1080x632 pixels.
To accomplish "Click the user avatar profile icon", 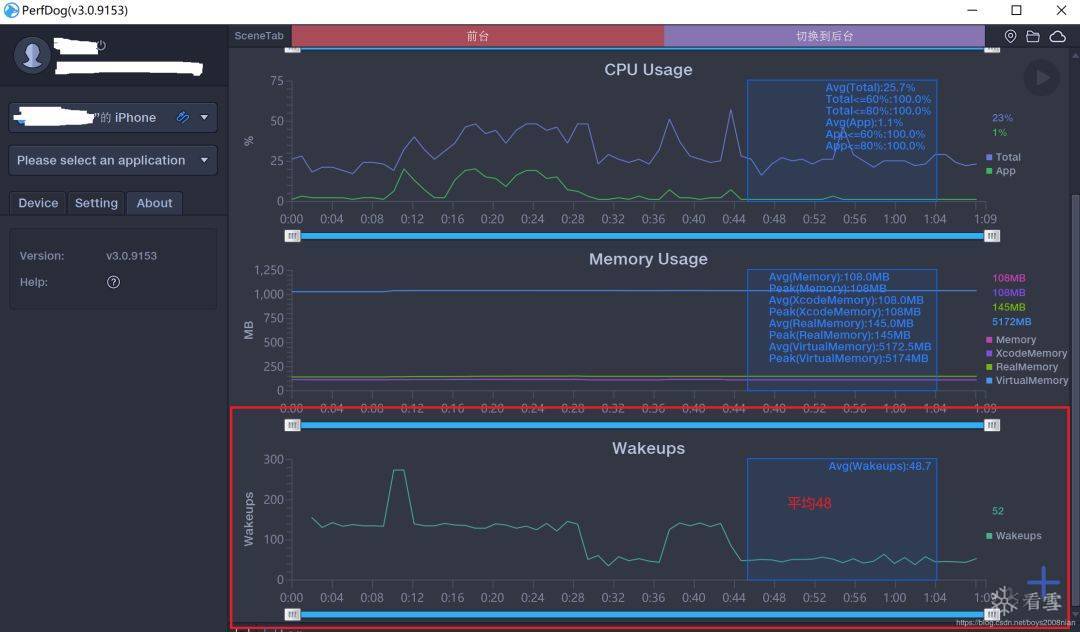I will pos(32,55).
